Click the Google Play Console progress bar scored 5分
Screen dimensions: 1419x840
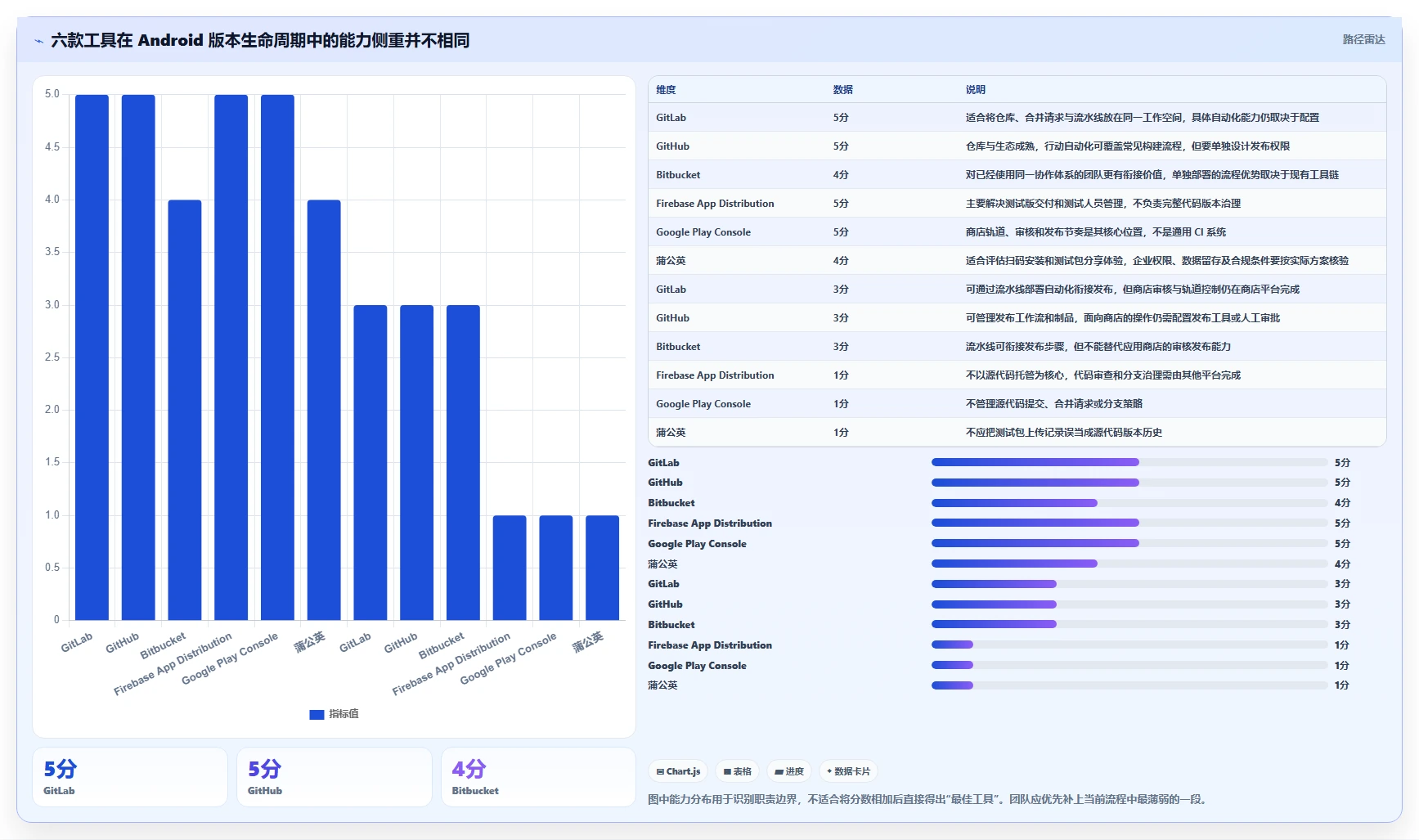click(x=1129, y=543)
